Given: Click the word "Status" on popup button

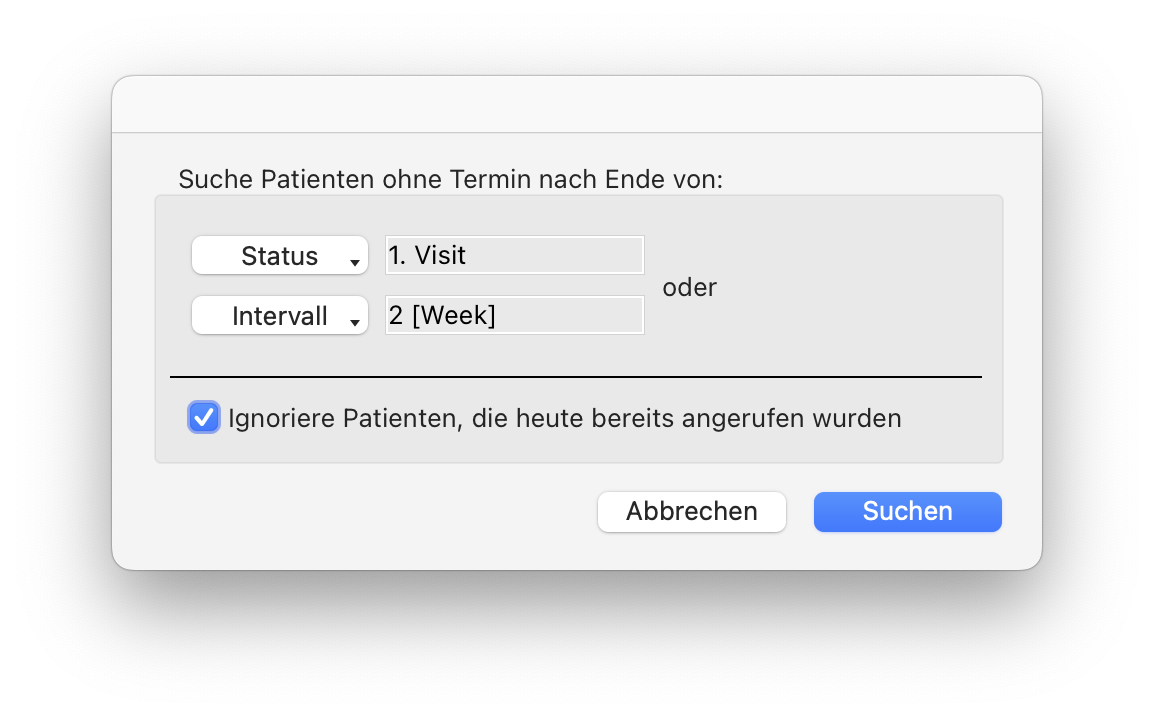Looking at the screenshot, I should pos(279,256).
